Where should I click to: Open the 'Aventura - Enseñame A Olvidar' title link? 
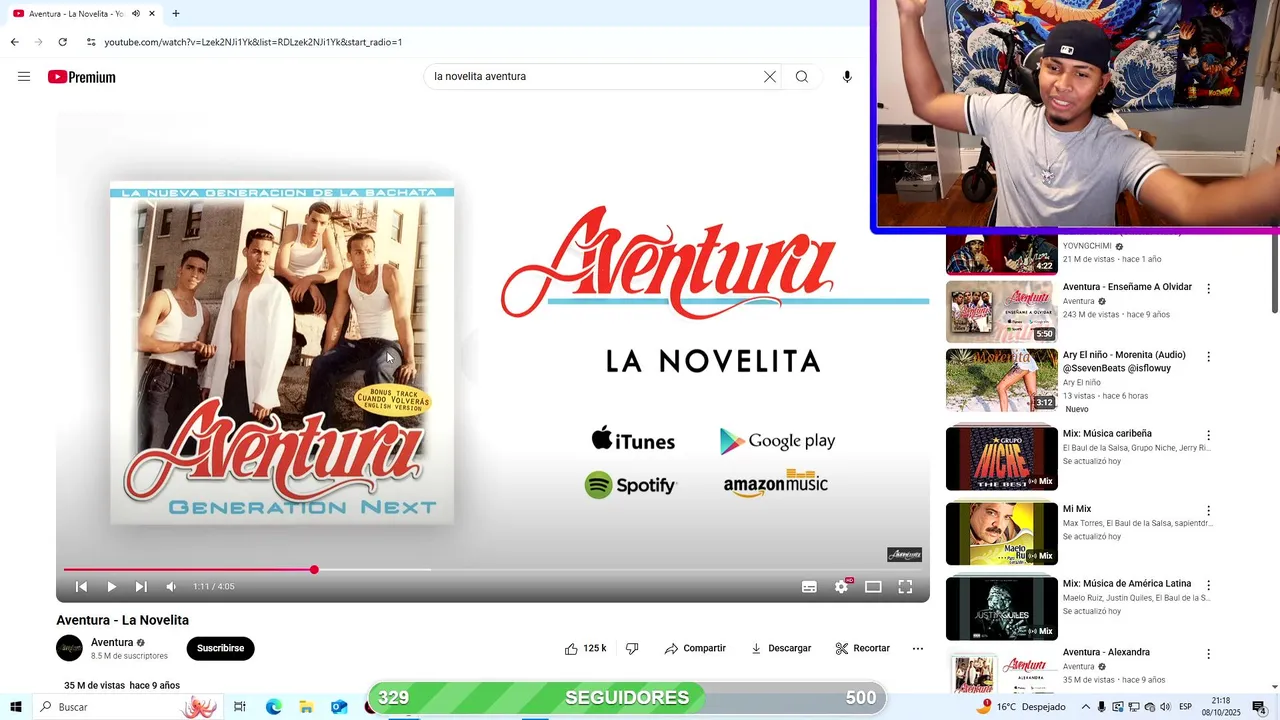(x=1127, y=287)
